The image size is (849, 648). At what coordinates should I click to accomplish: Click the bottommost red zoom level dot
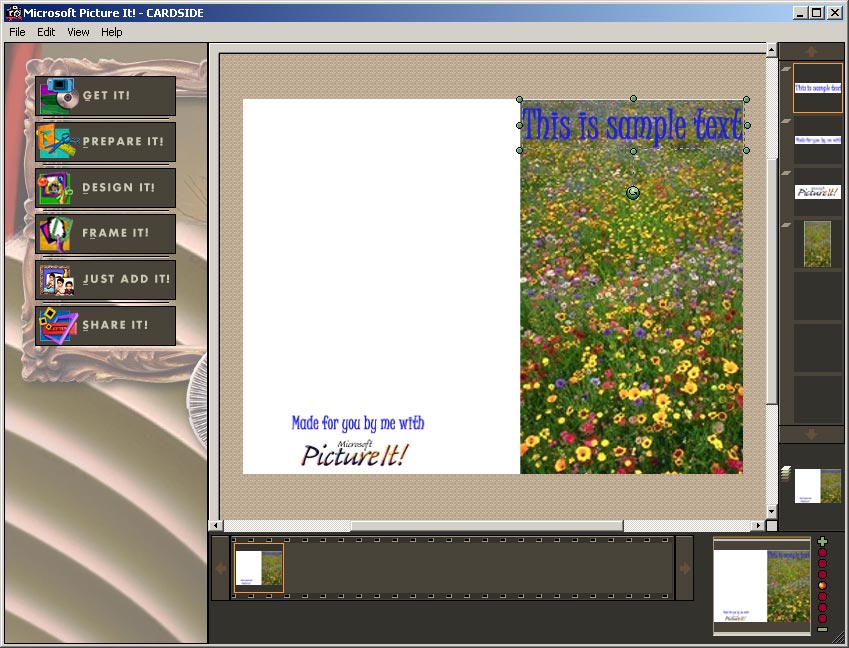point(822,618)
